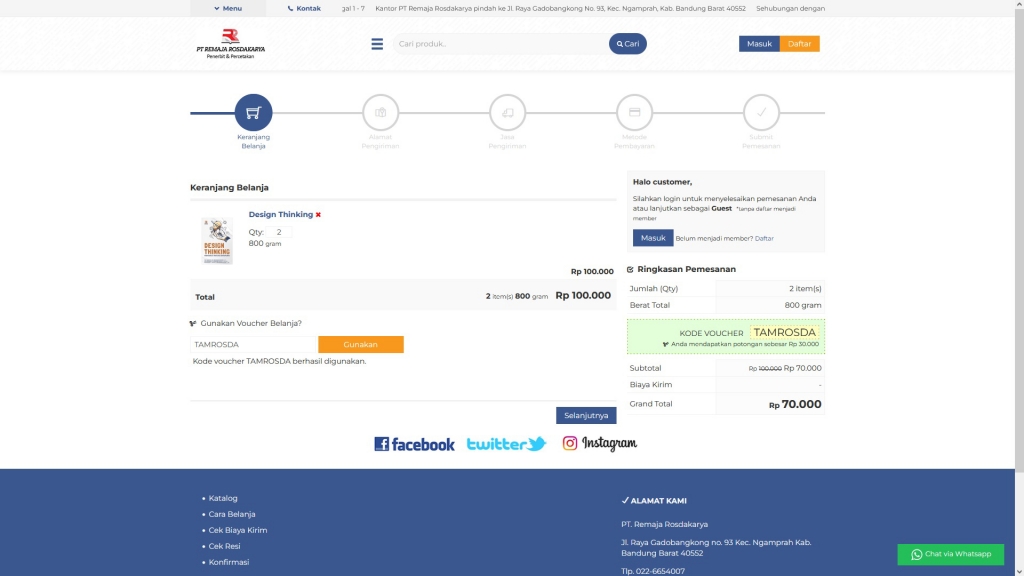This screenshot has width=1024, height=576.
Task: Open the hamburger category menu icon
Action: coord(377,44)
